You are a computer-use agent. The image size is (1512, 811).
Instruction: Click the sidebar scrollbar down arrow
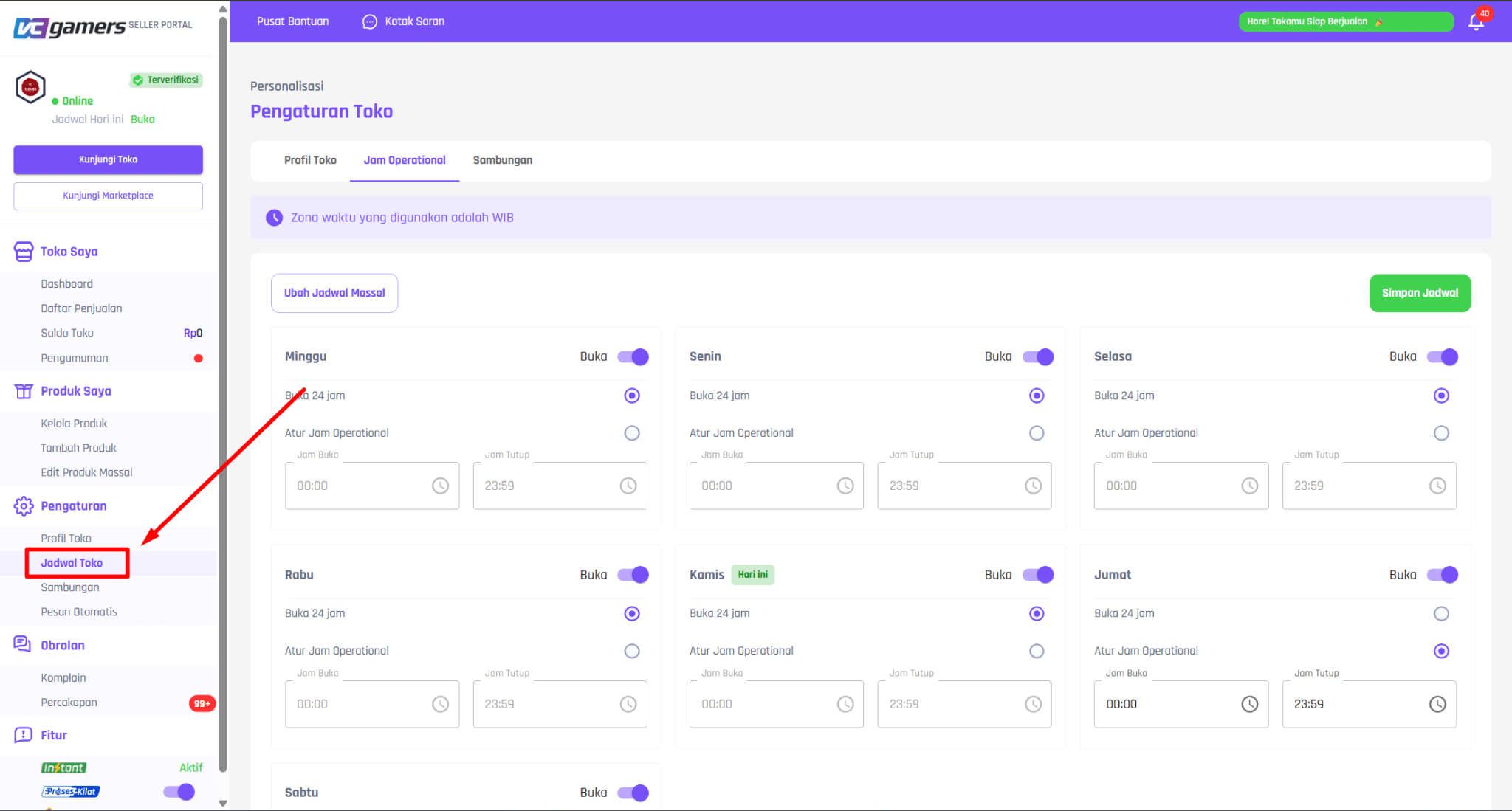pos(223,803)
